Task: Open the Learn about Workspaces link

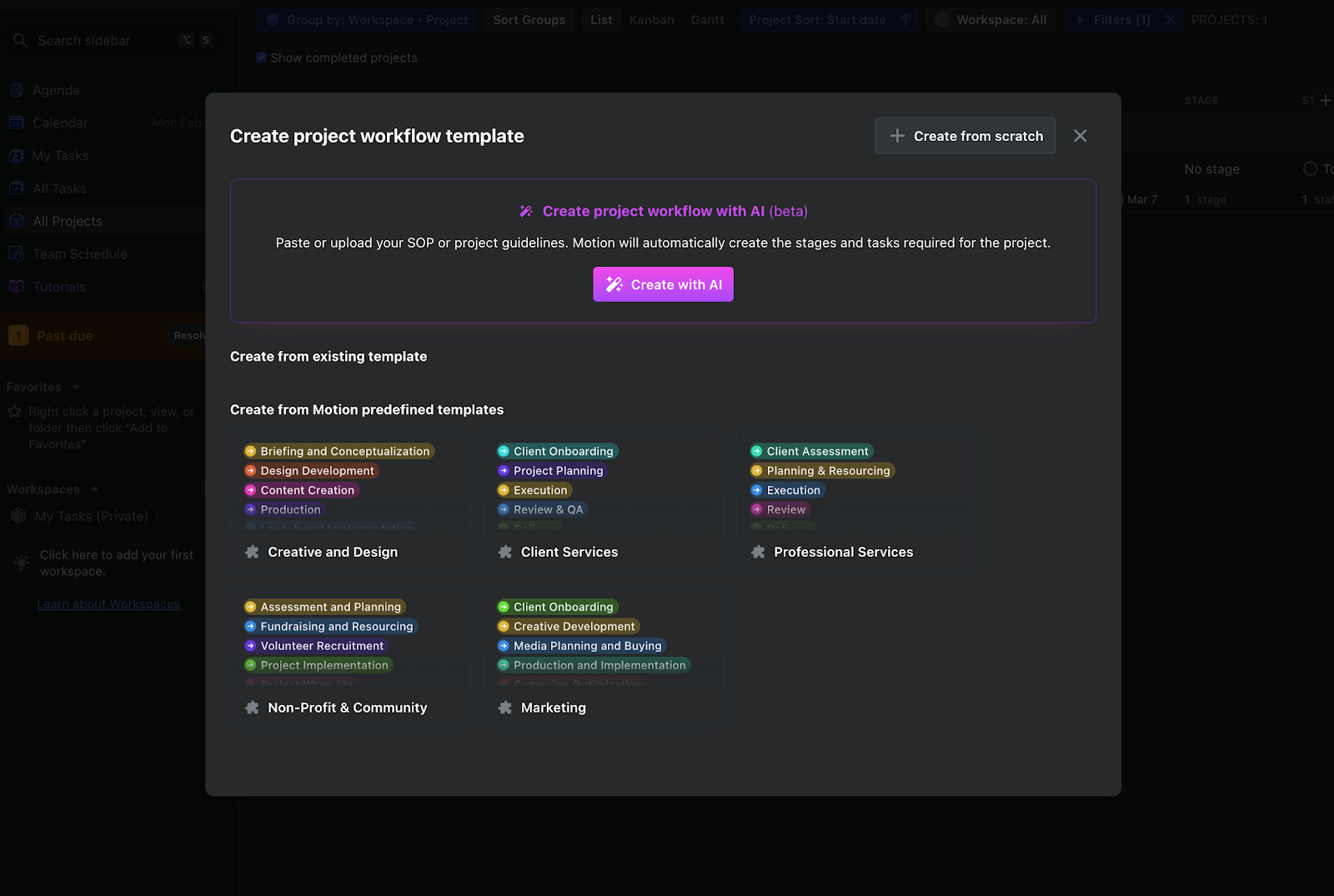Action: tap(108, 604)
